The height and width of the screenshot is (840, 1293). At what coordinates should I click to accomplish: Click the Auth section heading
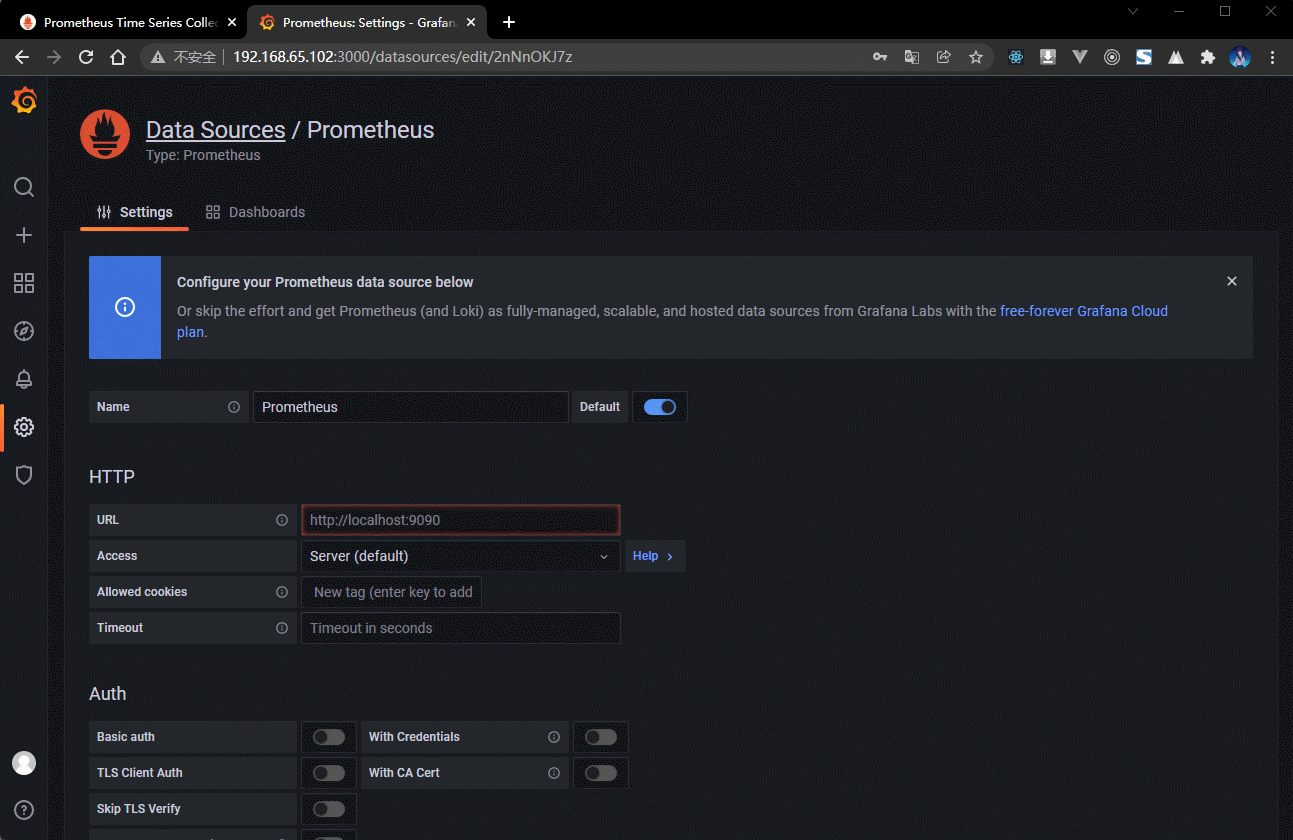pyautogui.click(x=108, y=694)
